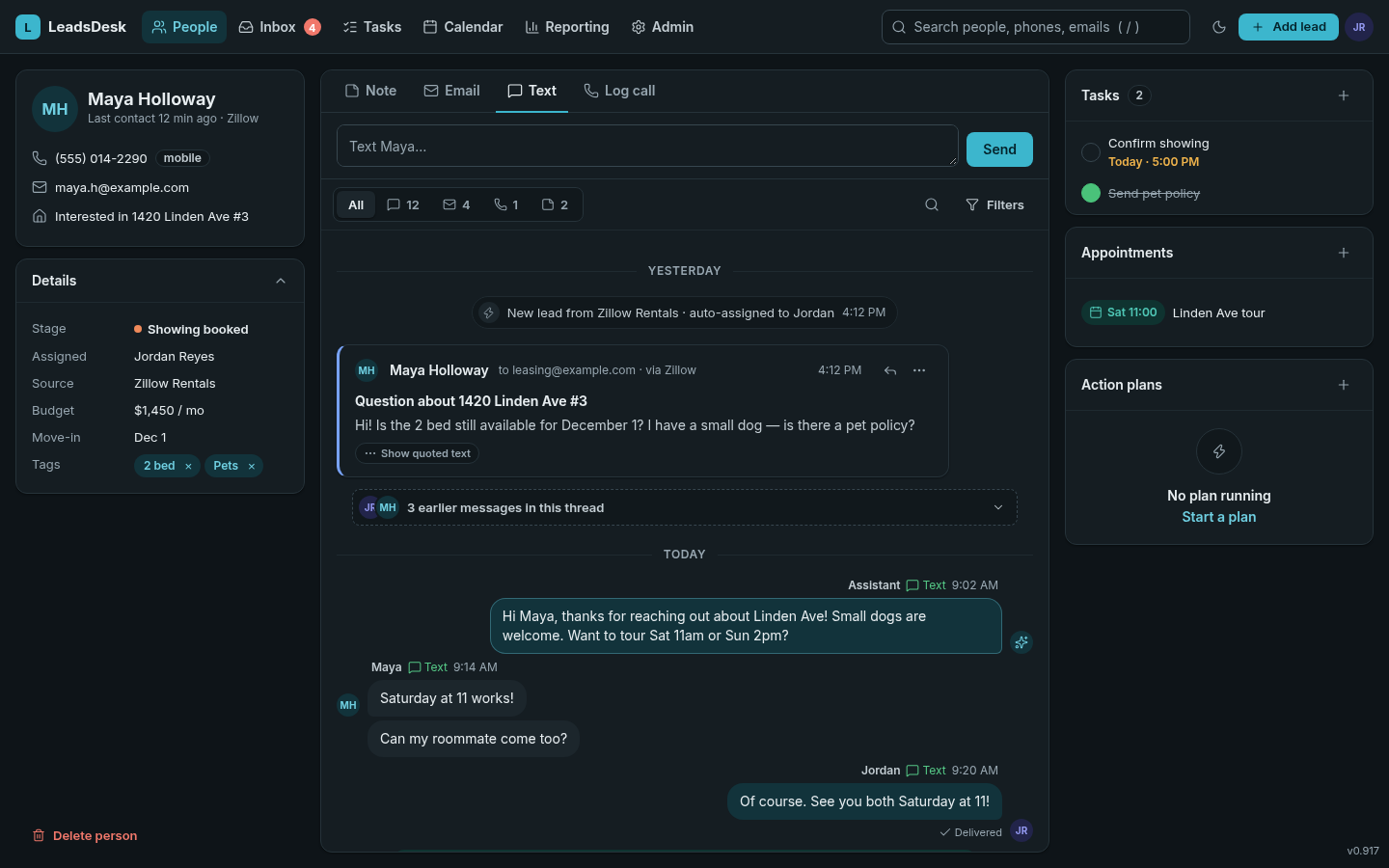Screen dimensions: 1389x868
Task: Expand 3 earlier messages in this thread
Action: pyautogui.click(x=685, y=507)
